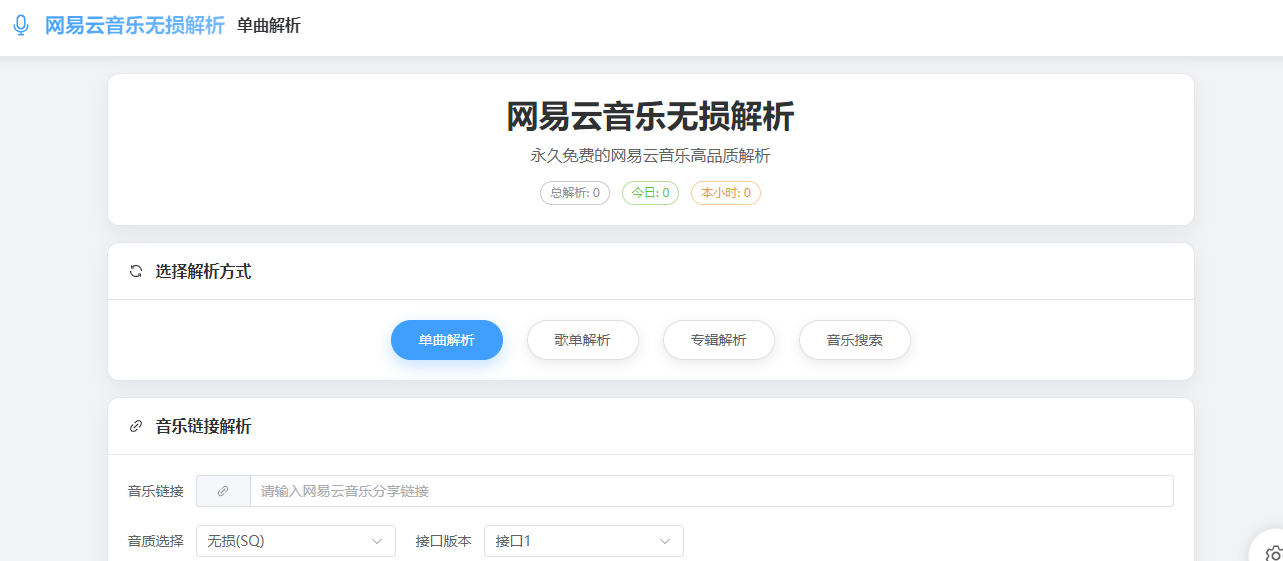Click the 网易云音乐无损解析 header site title

click(135, 26)
